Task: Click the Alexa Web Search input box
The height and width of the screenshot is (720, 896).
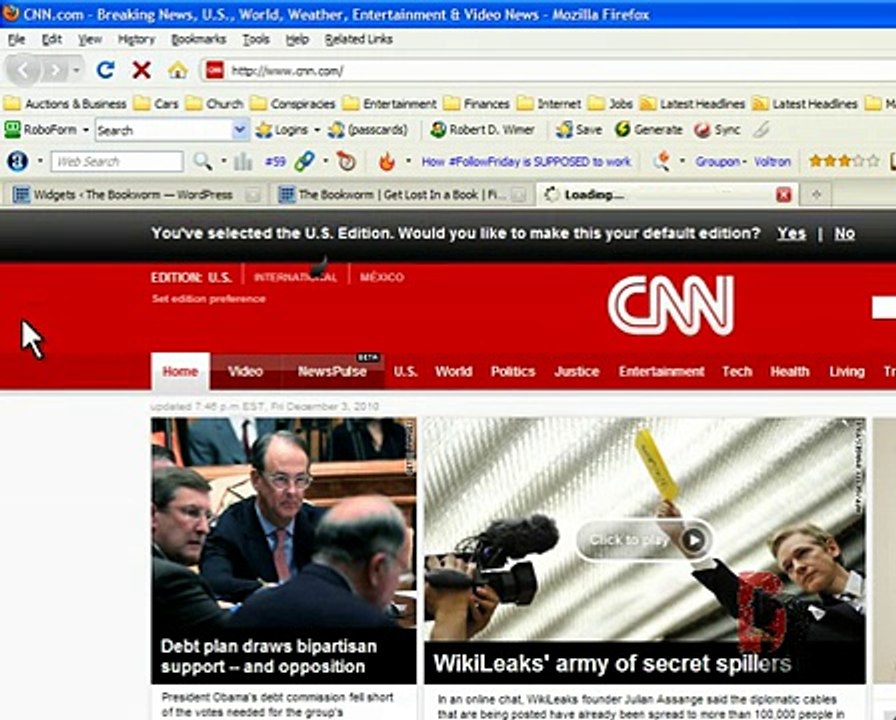Action: [x=117, y=162]
